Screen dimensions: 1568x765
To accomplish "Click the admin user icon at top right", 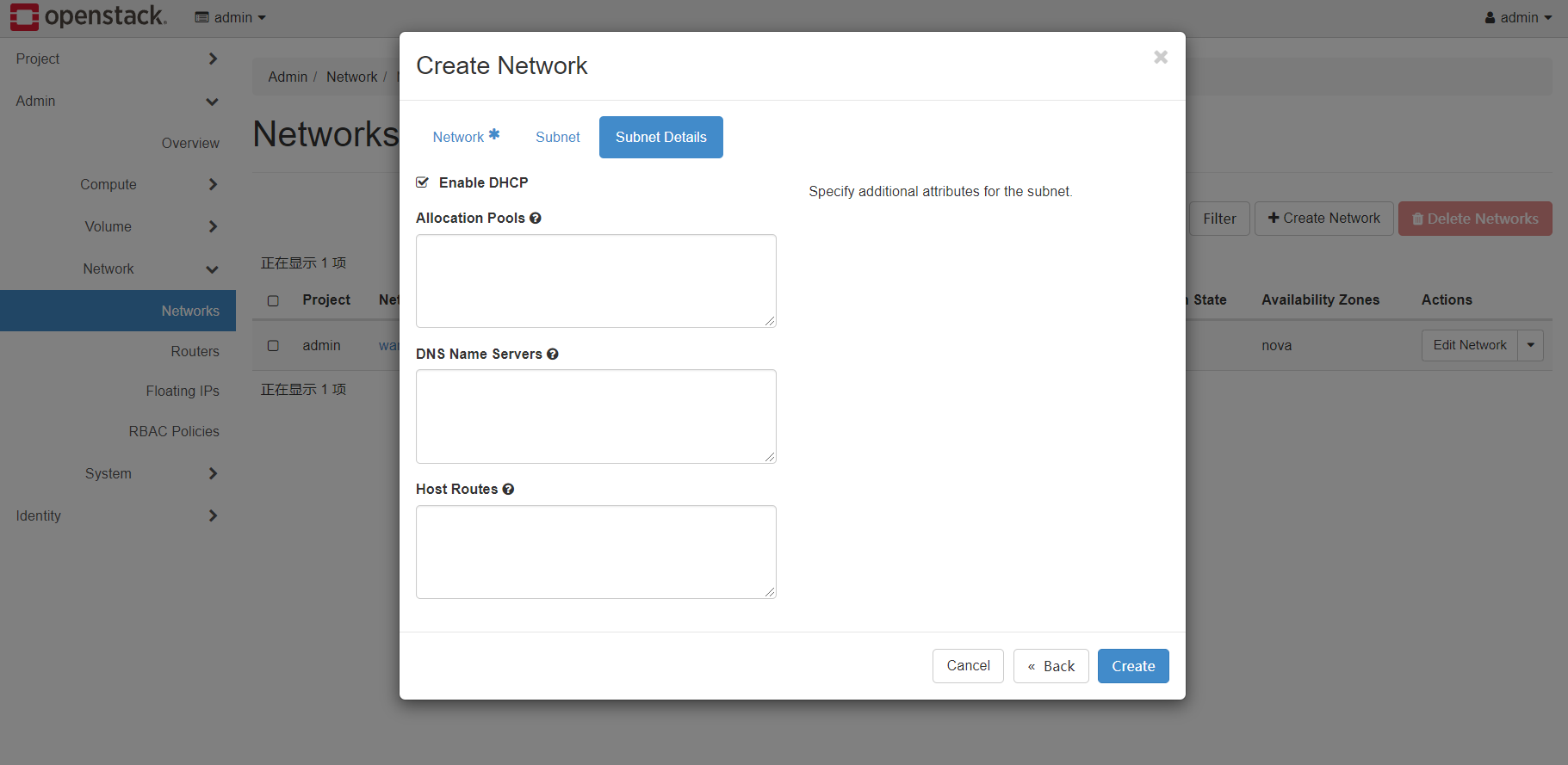I will 1490,18.
